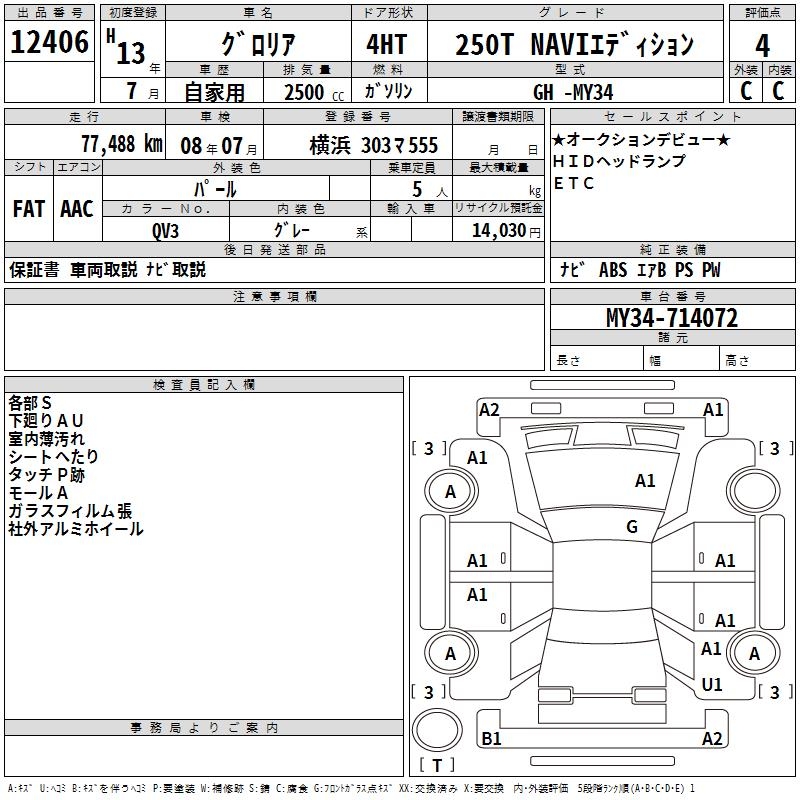Select the fuel type ガソリン
The height and width of the screenshot is (800, 800).
click(388, 91)
